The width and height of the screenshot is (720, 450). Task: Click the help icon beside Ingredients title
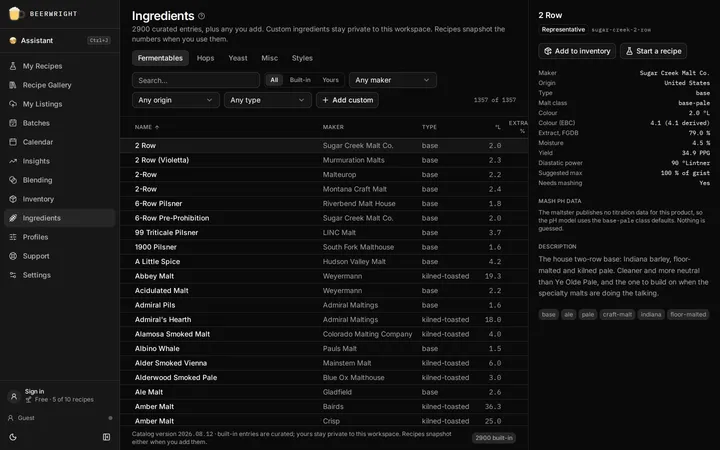pyautogui.click(x=202, y=16)
